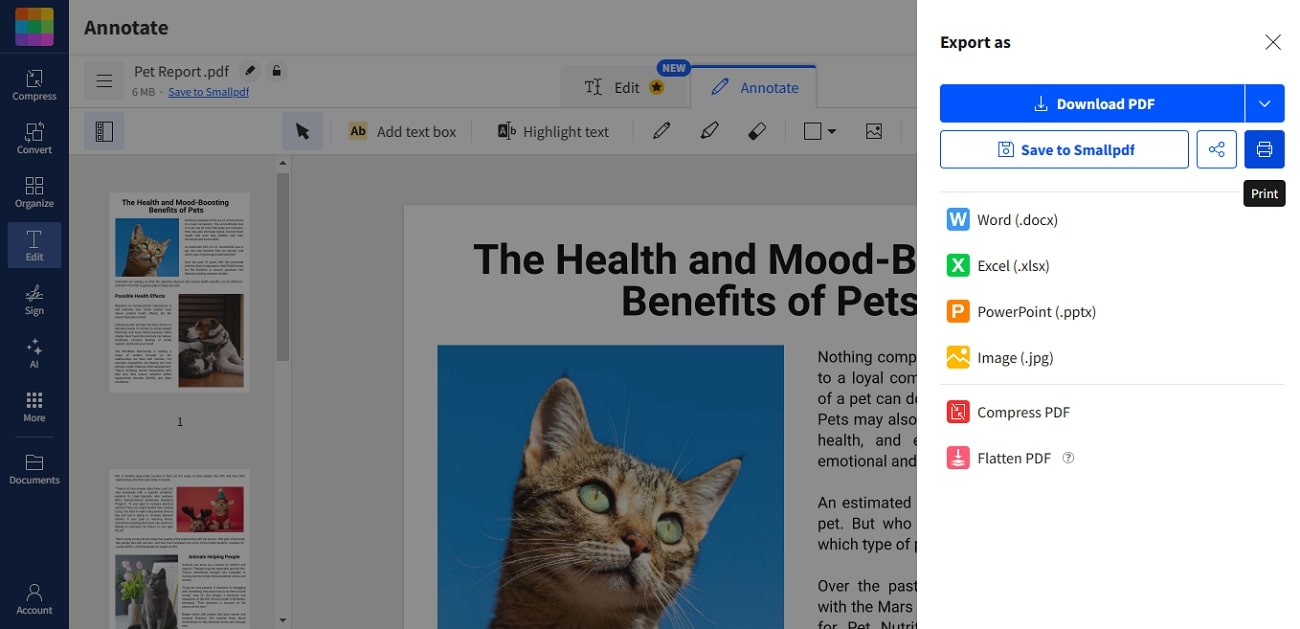Activate the Eraser tool
The height and width of the screenshot is (629, 1300).
click(x=757, y=130)
